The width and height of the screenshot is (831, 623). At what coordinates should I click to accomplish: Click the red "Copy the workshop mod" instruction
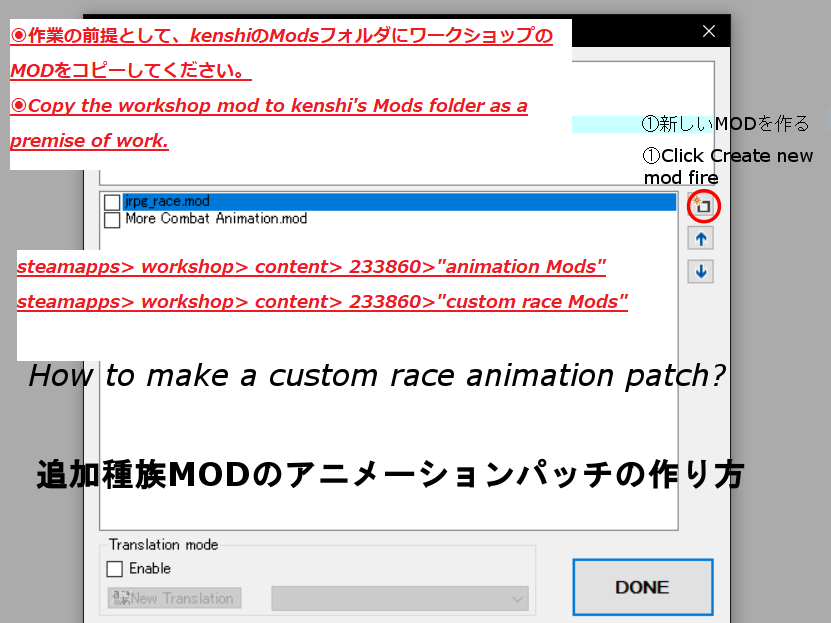268,106
